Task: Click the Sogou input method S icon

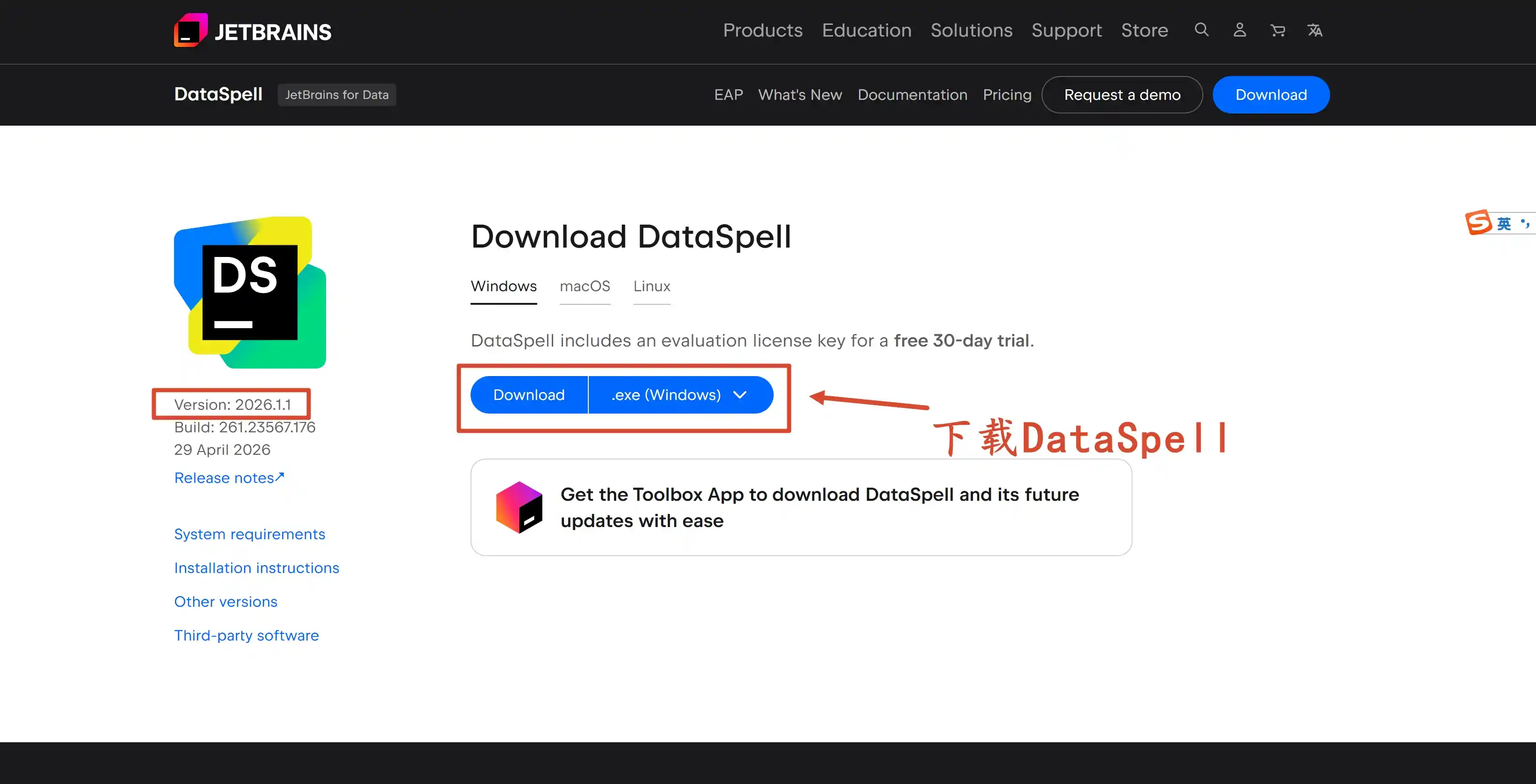Action: [x=1479, y=222]
